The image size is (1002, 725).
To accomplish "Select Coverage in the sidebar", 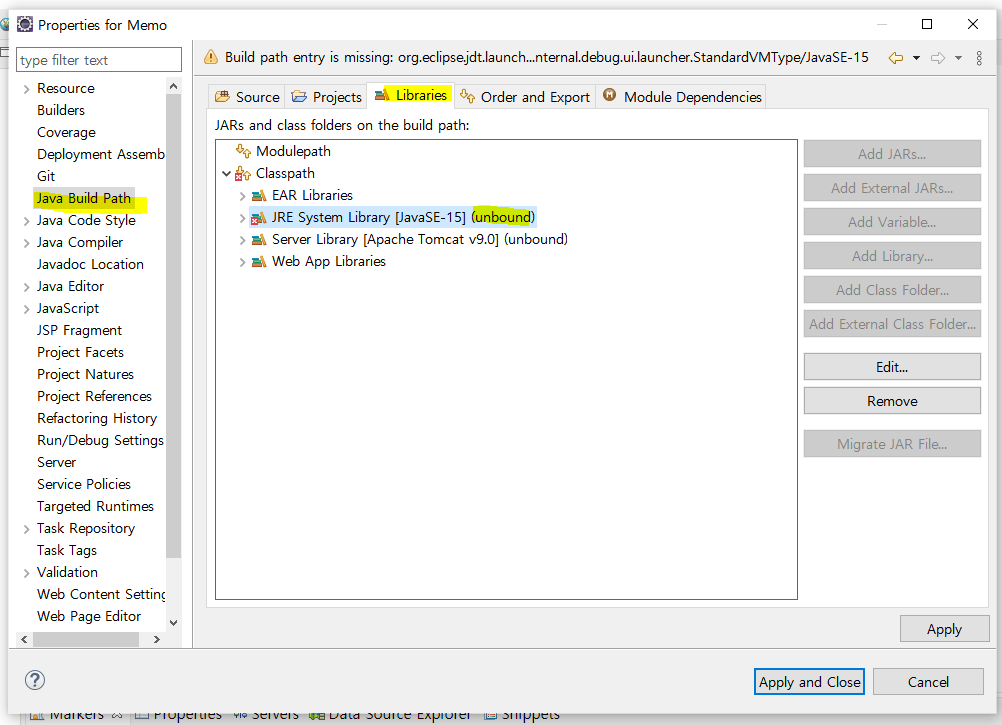I will tap(66, 132).
